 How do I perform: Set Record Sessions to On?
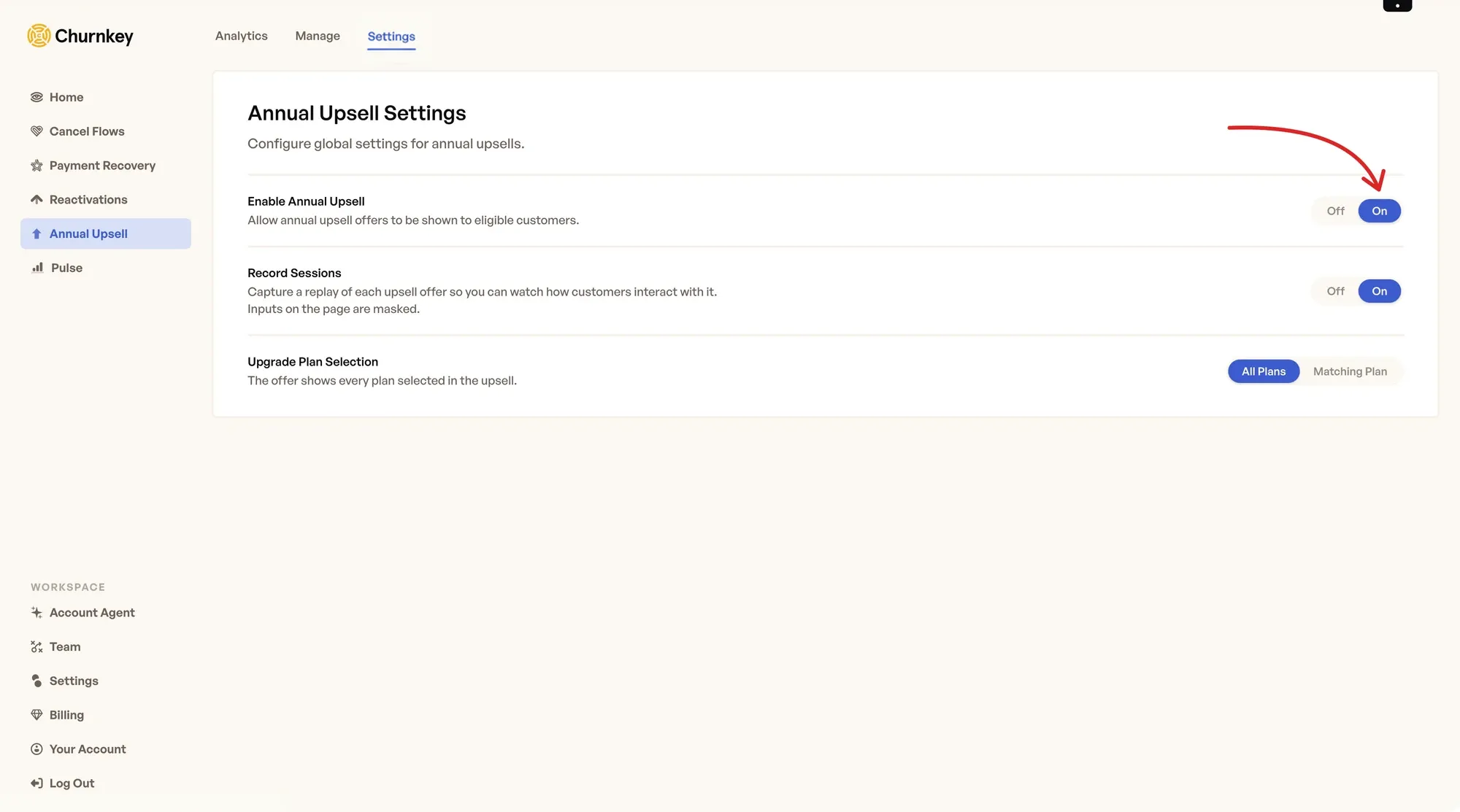tap(1379, 291)
